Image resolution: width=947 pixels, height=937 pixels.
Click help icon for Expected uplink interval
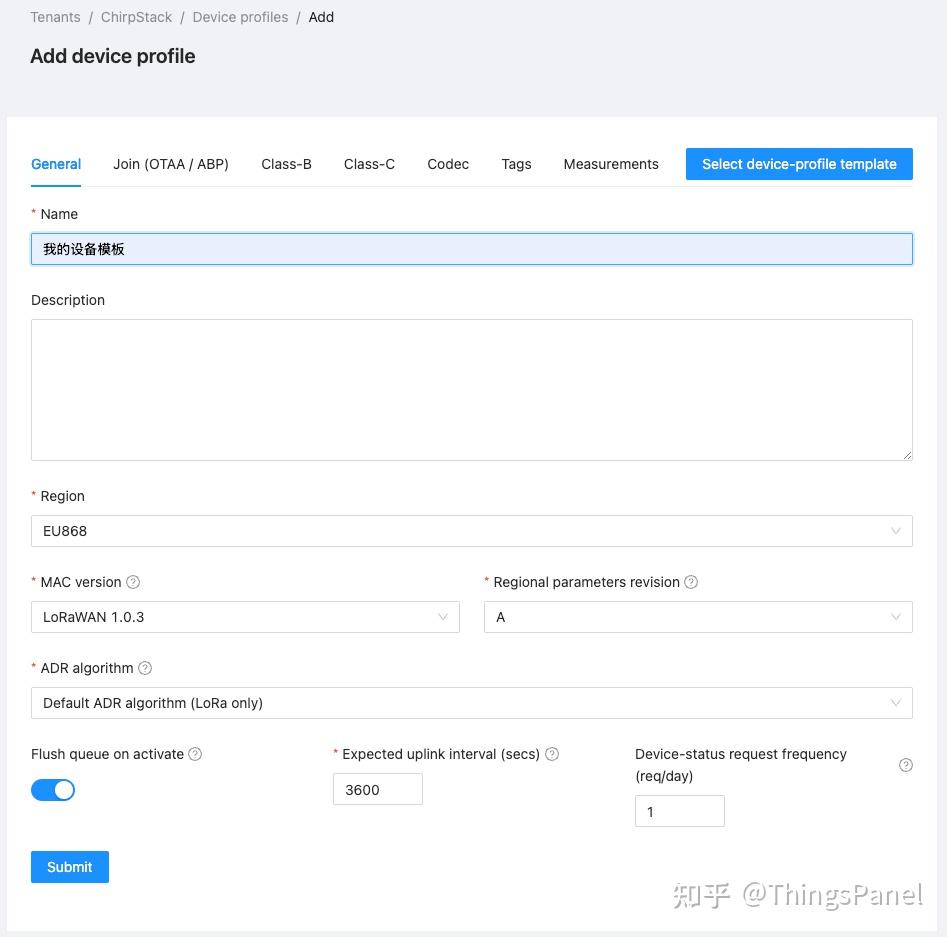(x=552, y=754)
